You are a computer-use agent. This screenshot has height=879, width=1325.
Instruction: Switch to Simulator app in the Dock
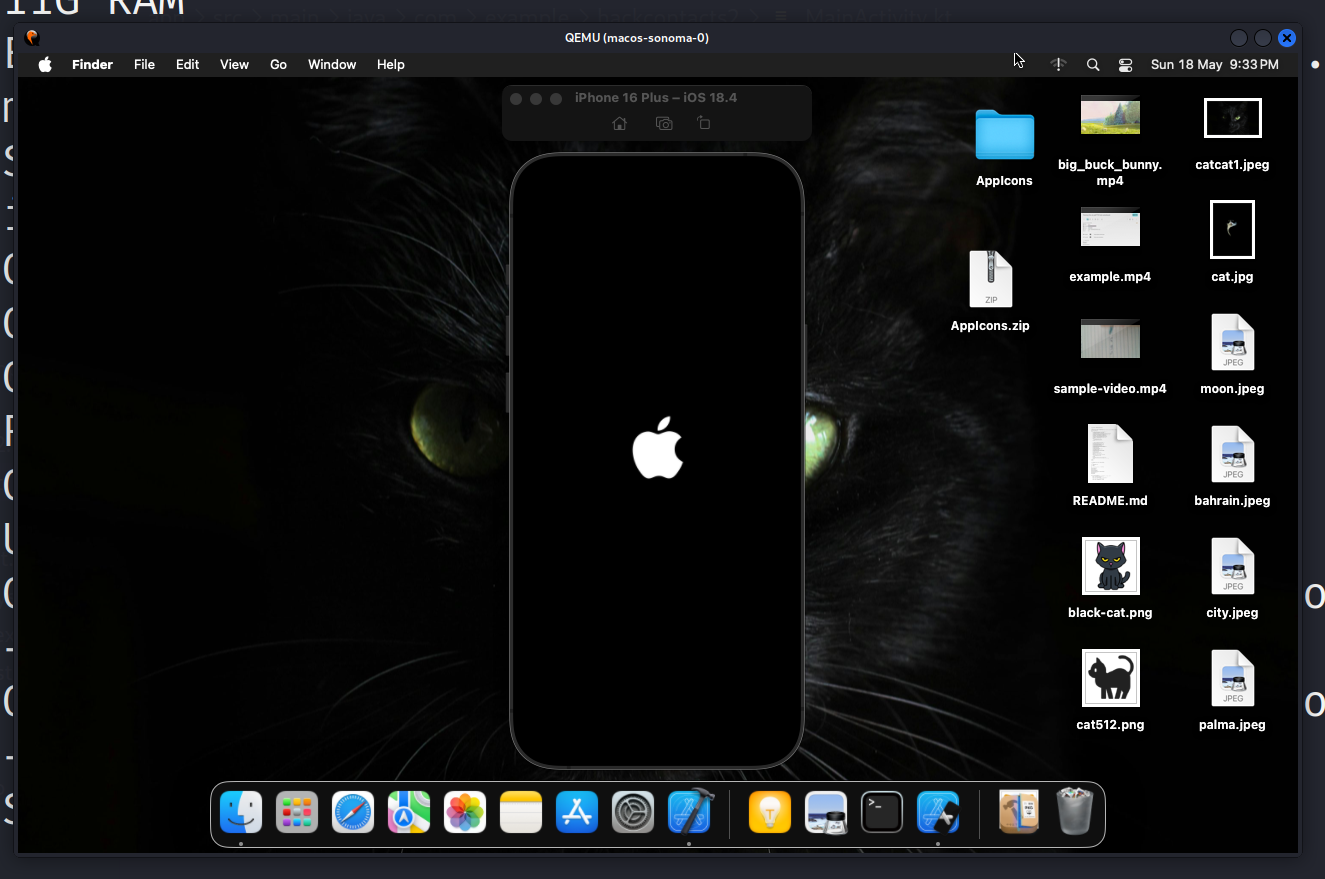[x=938, y=812]
